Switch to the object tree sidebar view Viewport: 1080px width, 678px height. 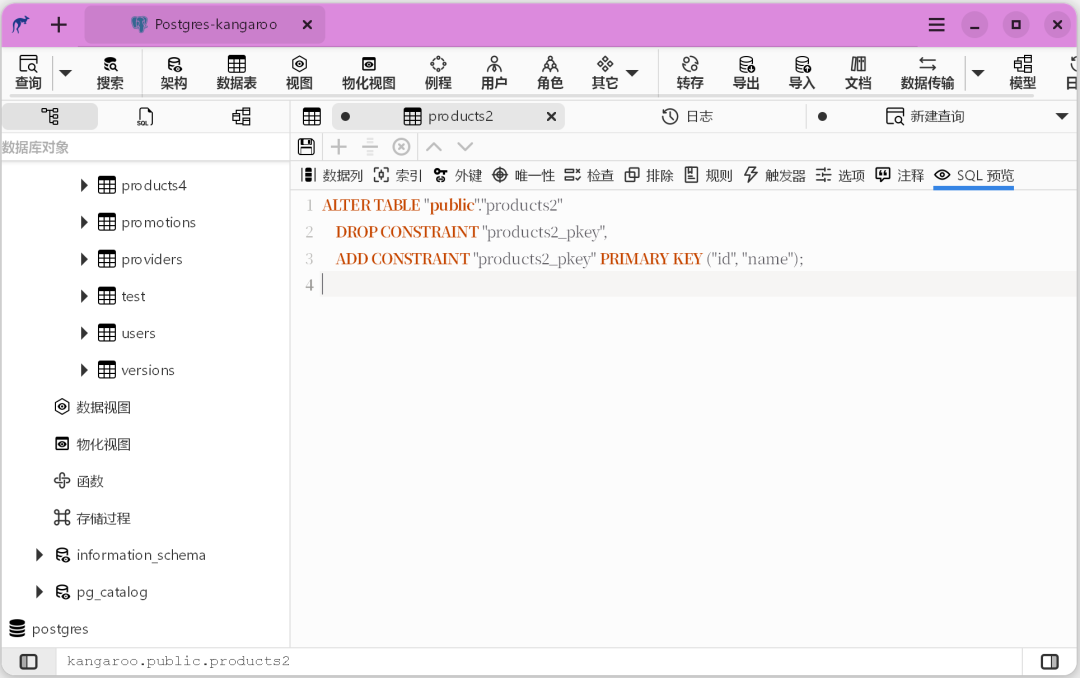50,116
